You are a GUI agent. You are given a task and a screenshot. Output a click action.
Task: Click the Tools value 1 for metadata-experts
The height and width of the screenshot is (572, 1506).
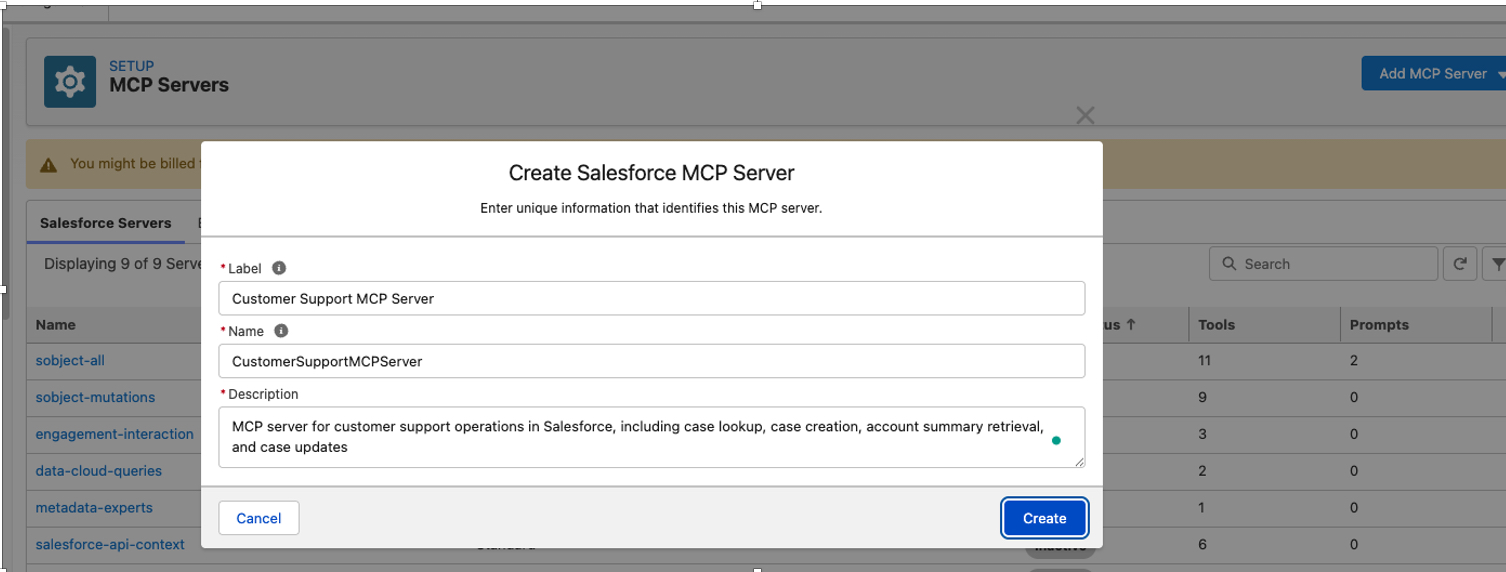(1203, 508)
